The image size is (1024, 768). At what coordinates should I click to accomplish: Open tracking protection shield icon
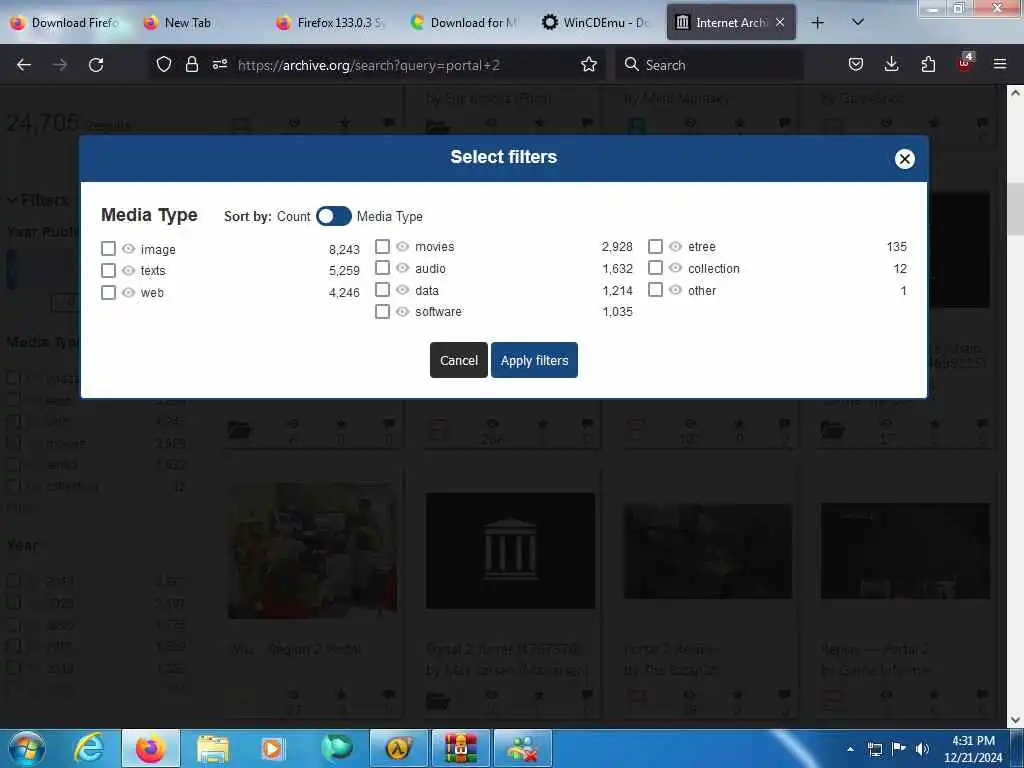pyautogui.click(x=164, y=65)
